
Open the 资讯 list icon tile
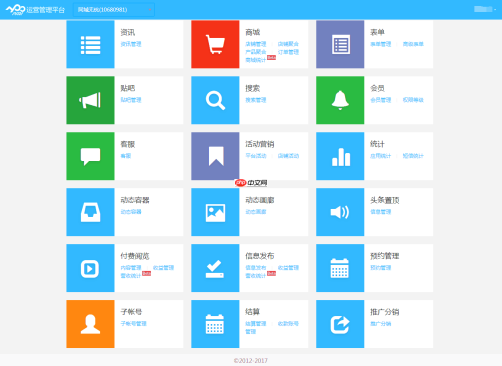(x=90, y=44)
